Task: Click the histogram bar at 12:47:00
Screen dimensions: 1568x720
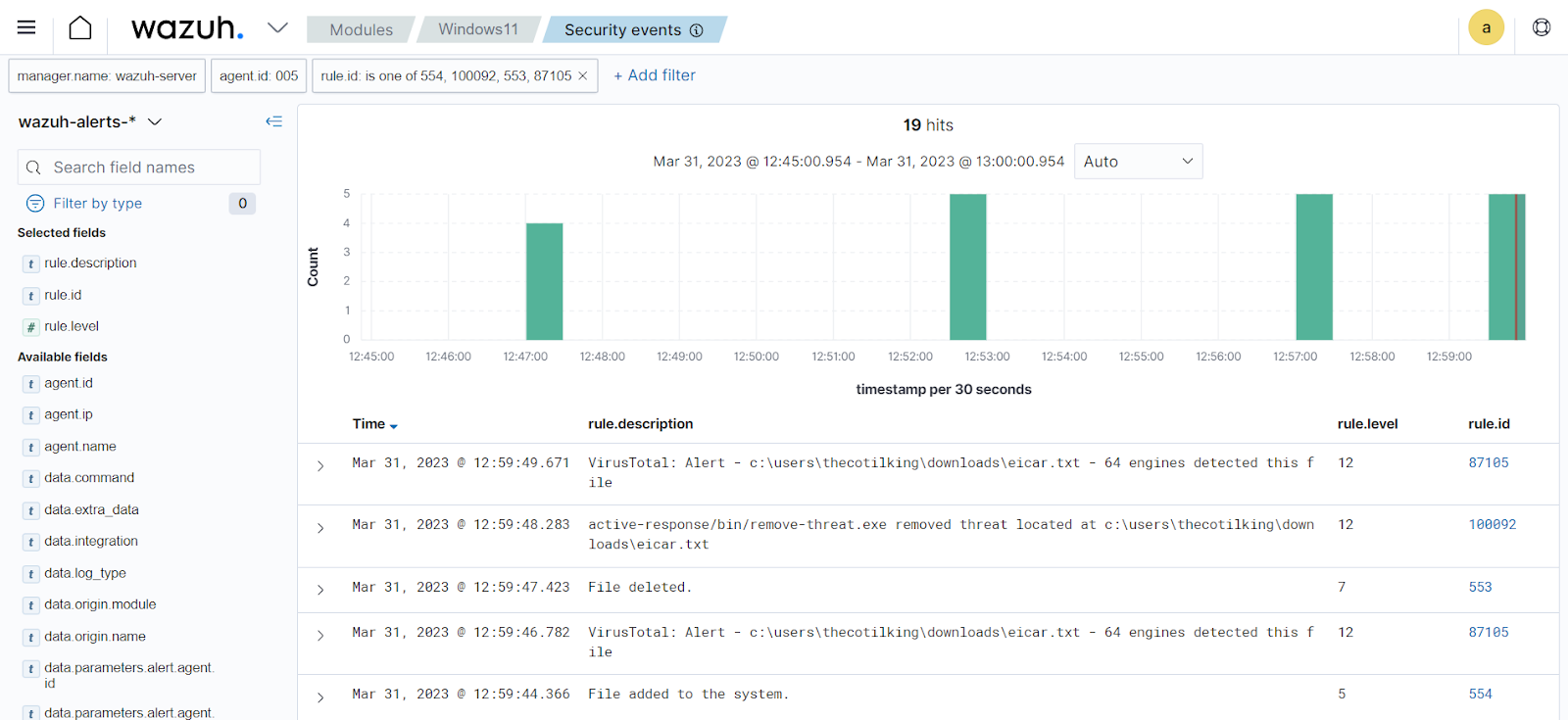Action: click(x=544, y=281)
